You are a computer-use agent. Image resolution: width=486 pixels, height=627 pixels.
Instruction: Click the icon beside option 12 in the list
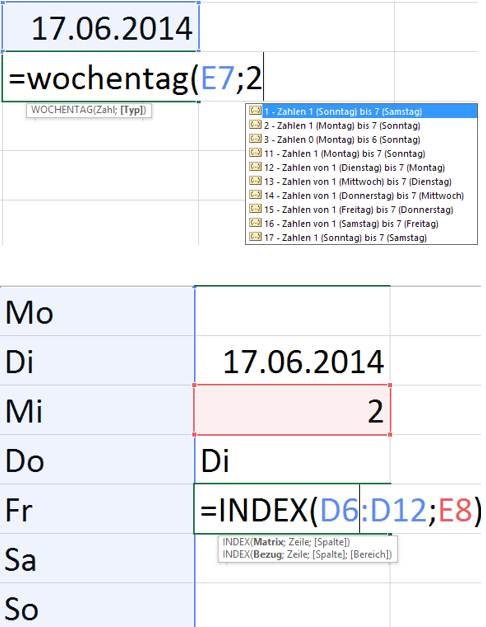[x=255, y=166]
